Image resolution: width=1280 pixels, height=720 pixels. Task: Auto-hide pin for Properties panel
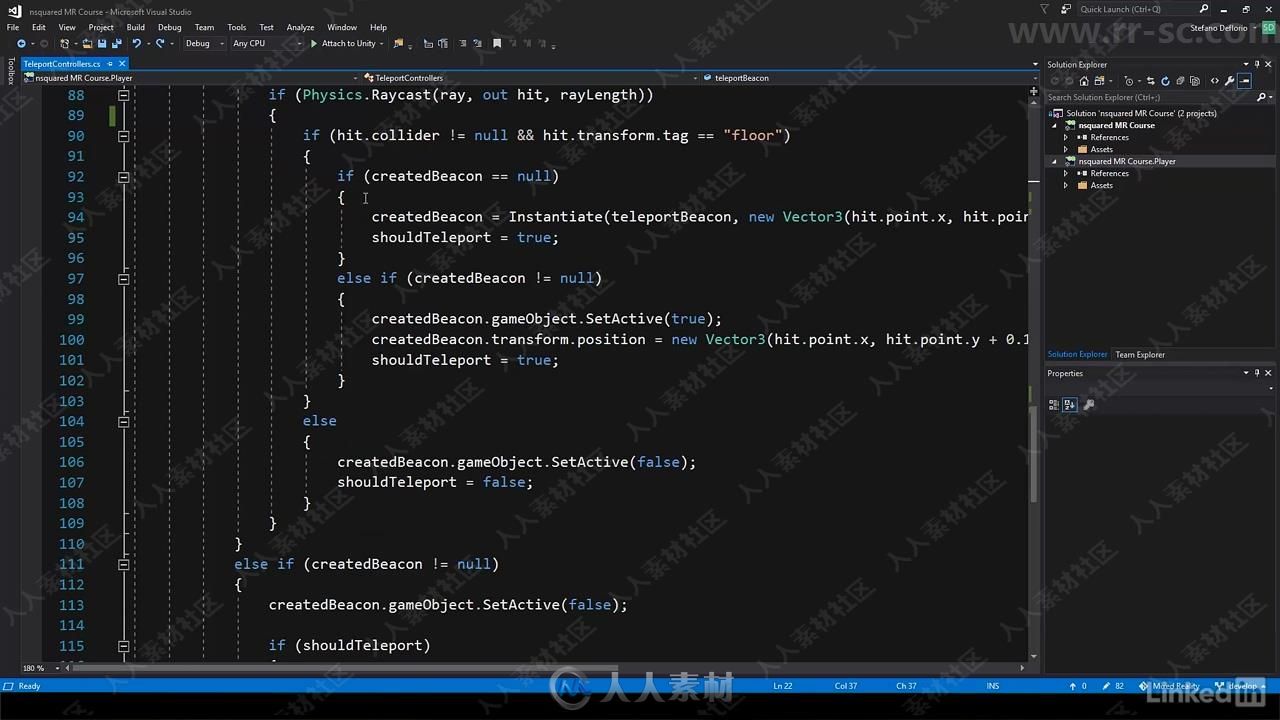point(1257,373)
